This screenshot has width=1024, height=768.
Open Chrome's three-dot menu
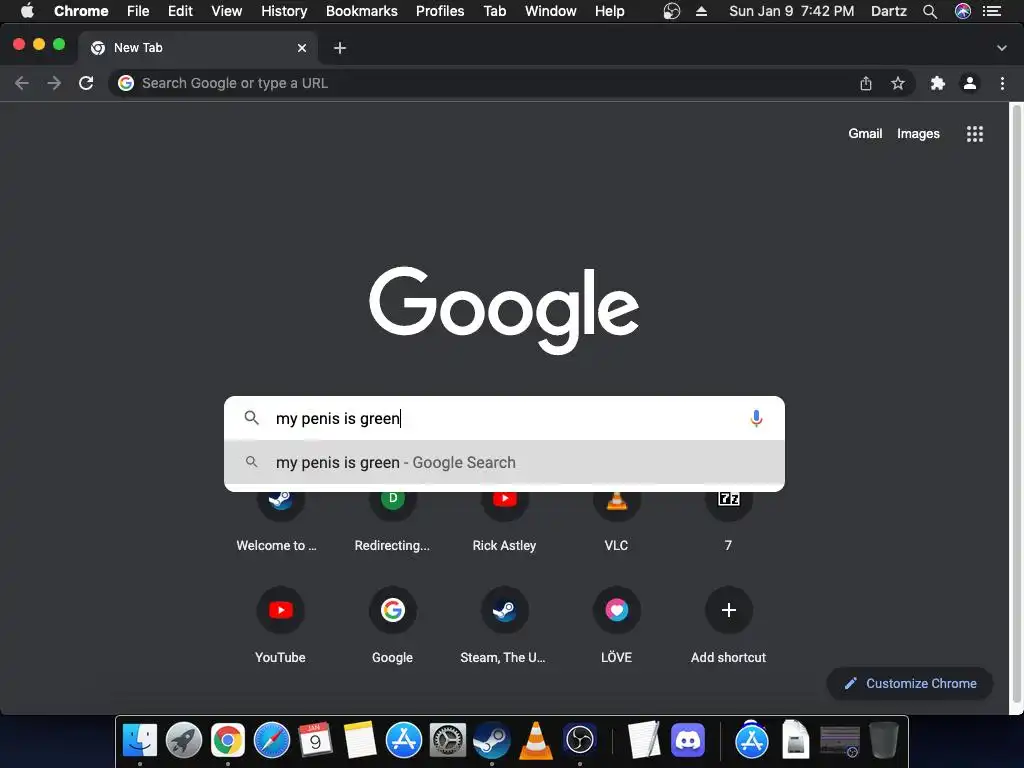click(1002, 83)
